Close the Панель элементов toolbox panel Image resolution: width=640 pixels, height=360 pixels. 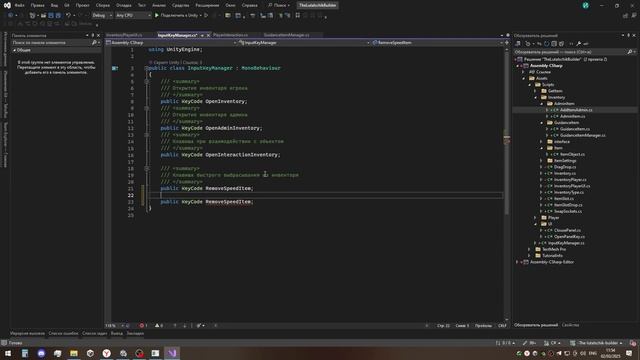98,36
